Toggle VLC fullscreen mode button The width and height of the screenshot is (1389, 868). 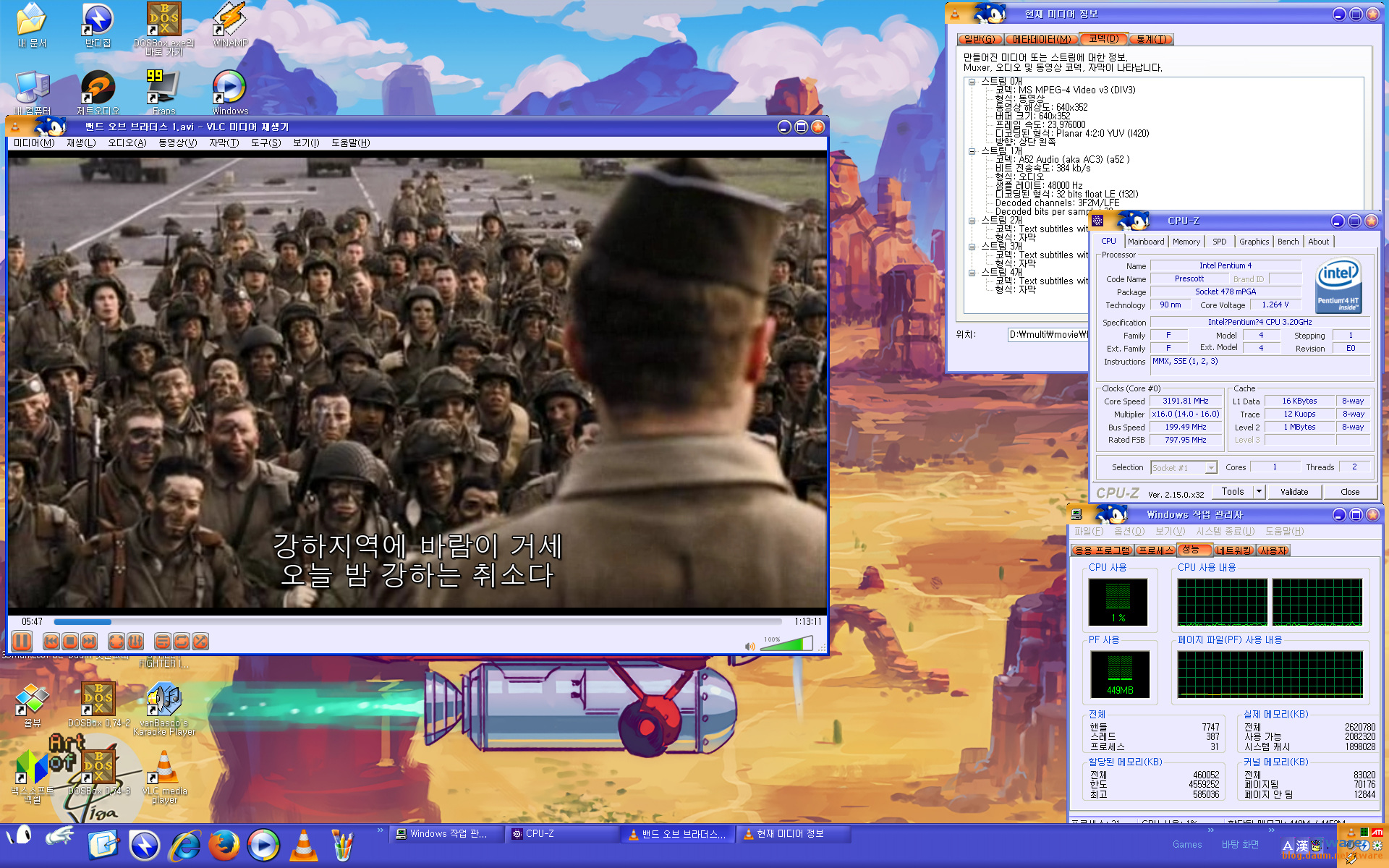tap(116, 642)
